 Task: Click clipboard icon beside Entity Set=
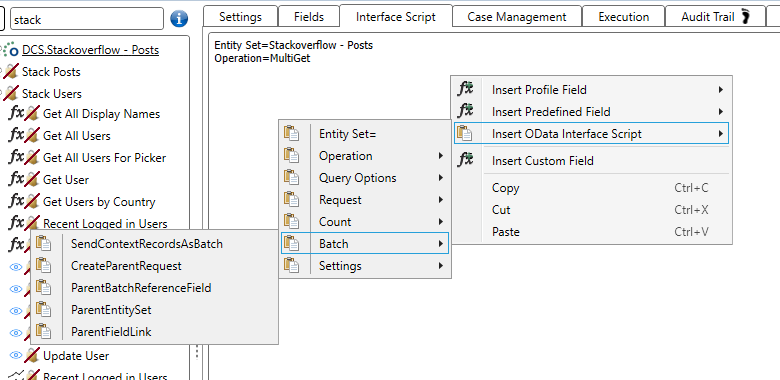(292, 133)
